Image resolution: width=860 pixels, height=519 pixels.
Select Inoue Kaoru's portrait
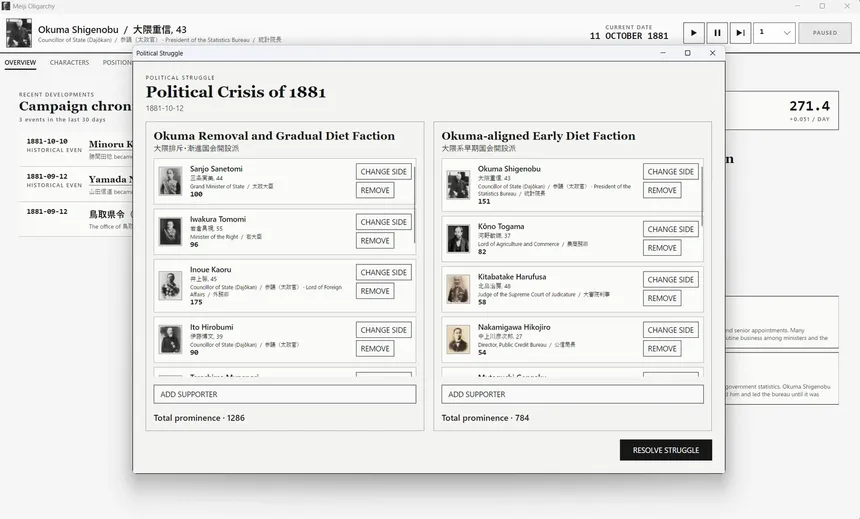[170, 285]
